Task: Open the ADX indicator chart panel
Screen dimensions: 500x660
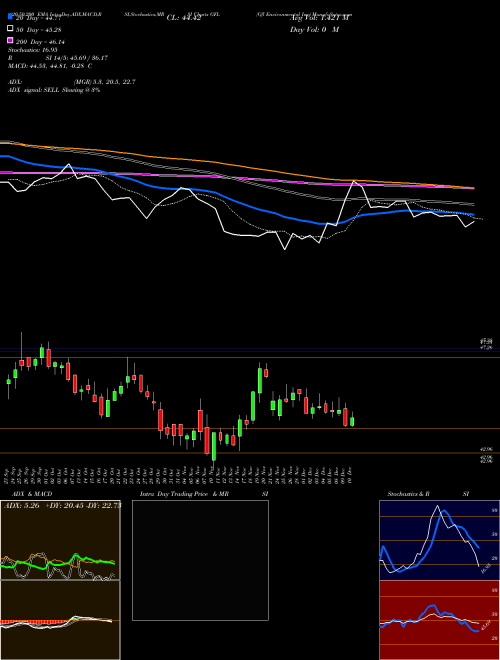Action: 60,540
